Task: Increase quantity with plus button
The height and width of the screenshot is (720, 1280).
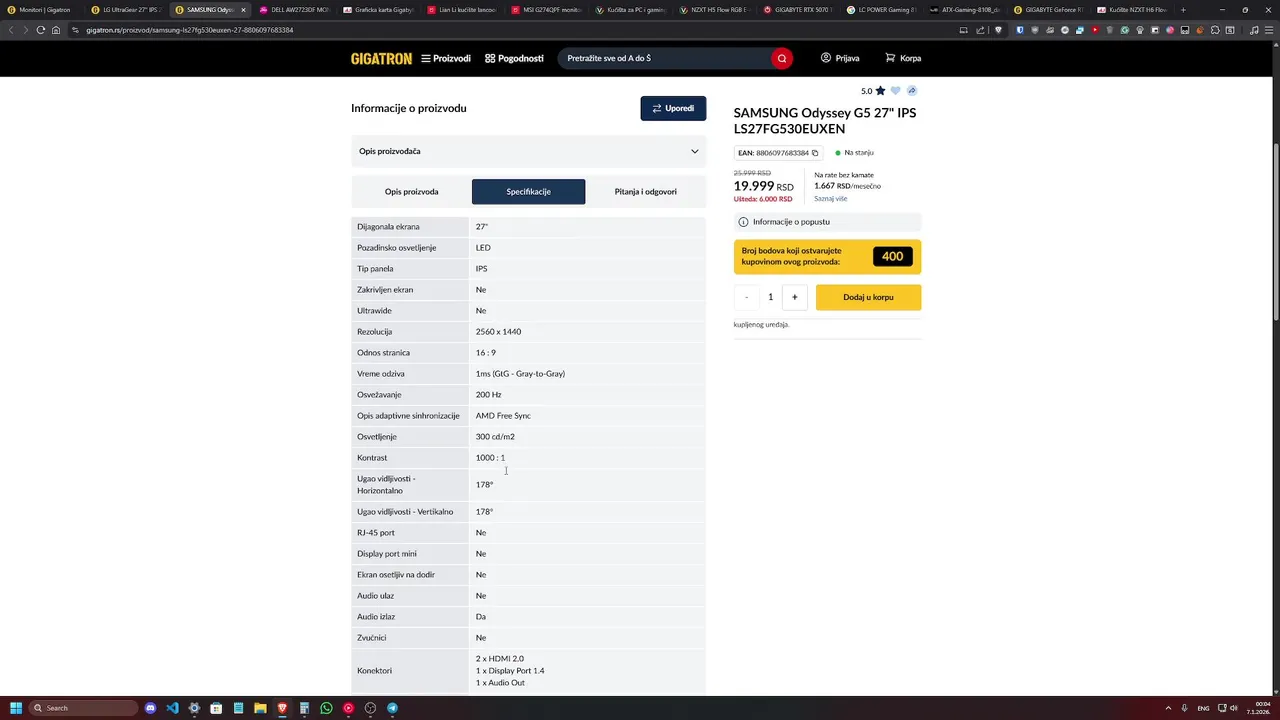Action: [795, 297]
